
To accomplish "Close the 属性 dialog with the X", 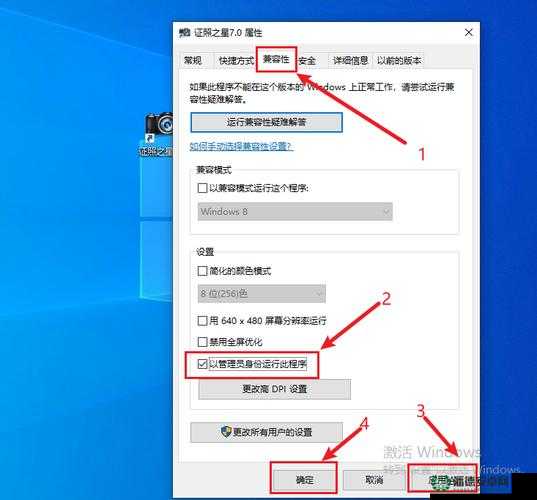I will click(469, 33).
